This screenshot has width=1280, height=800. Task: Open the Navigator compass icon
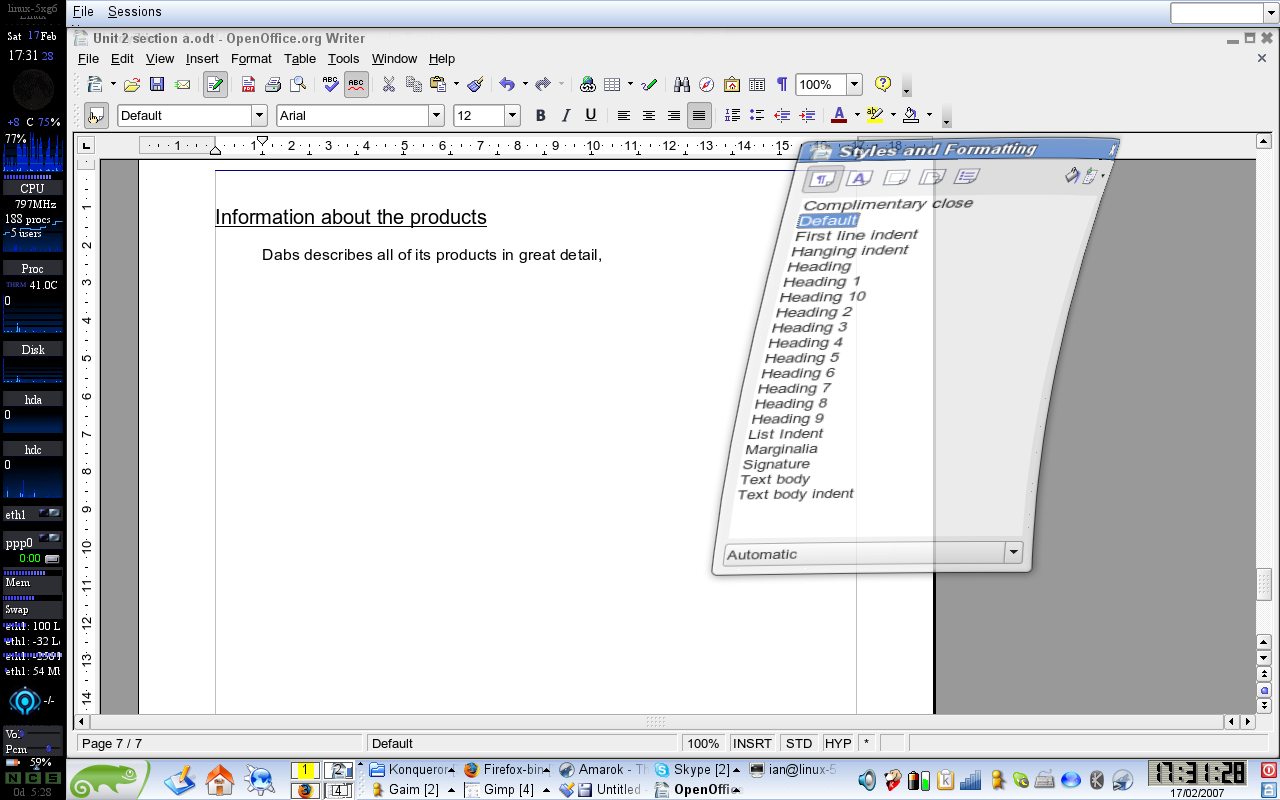706,85
